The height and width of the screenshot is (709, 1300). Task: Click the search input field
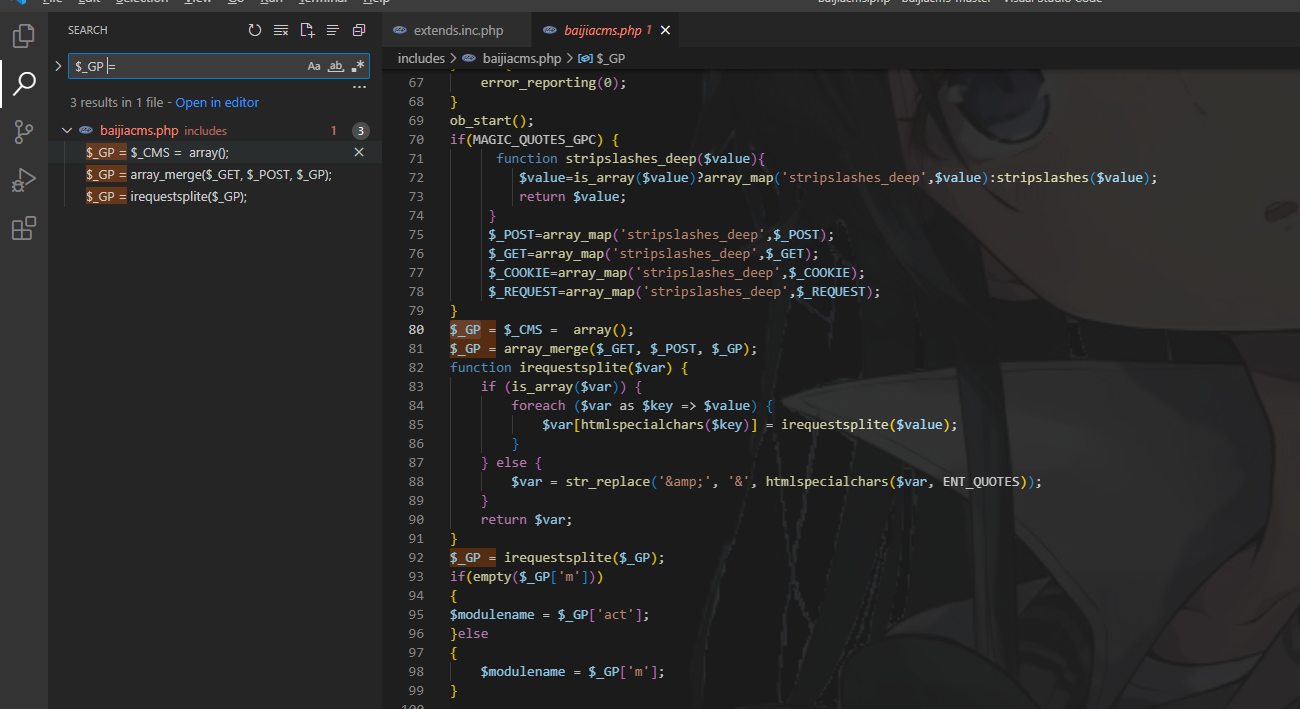(x=185, y=66)
